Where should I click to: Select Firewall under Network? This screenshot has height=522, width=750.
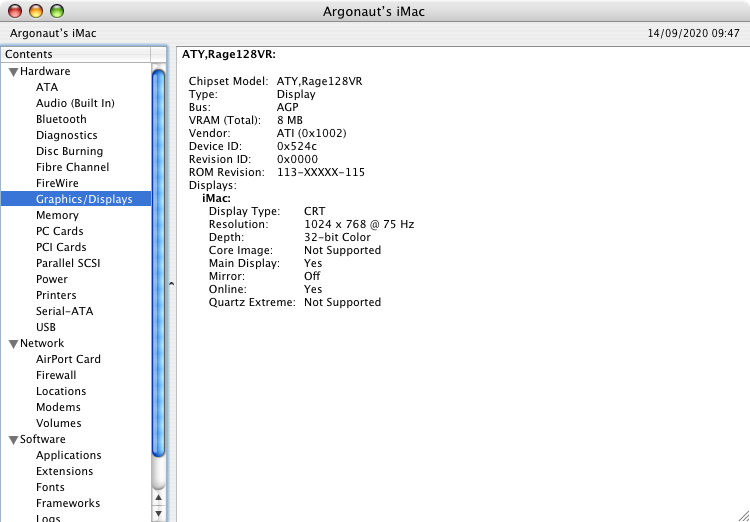coord(56,375)
